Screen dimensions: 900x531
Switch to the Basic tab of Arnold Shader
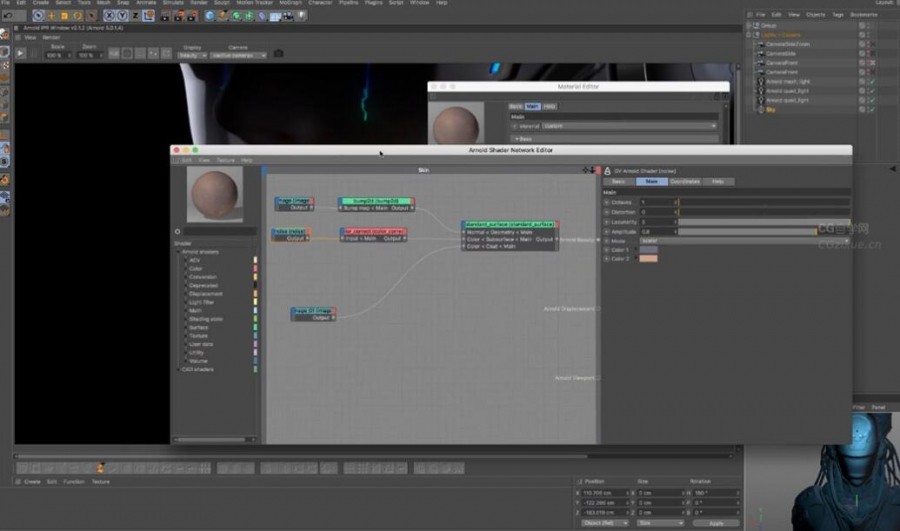[618, 181]
